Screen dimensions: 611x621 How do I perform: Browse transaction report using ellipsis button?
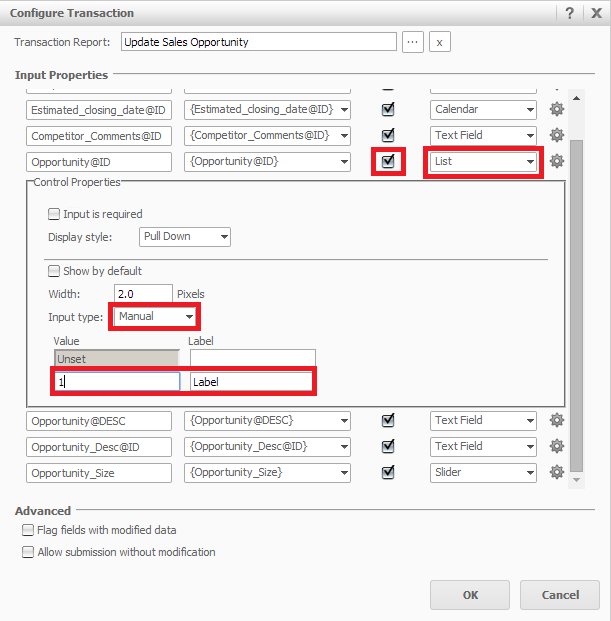point(413,42)
